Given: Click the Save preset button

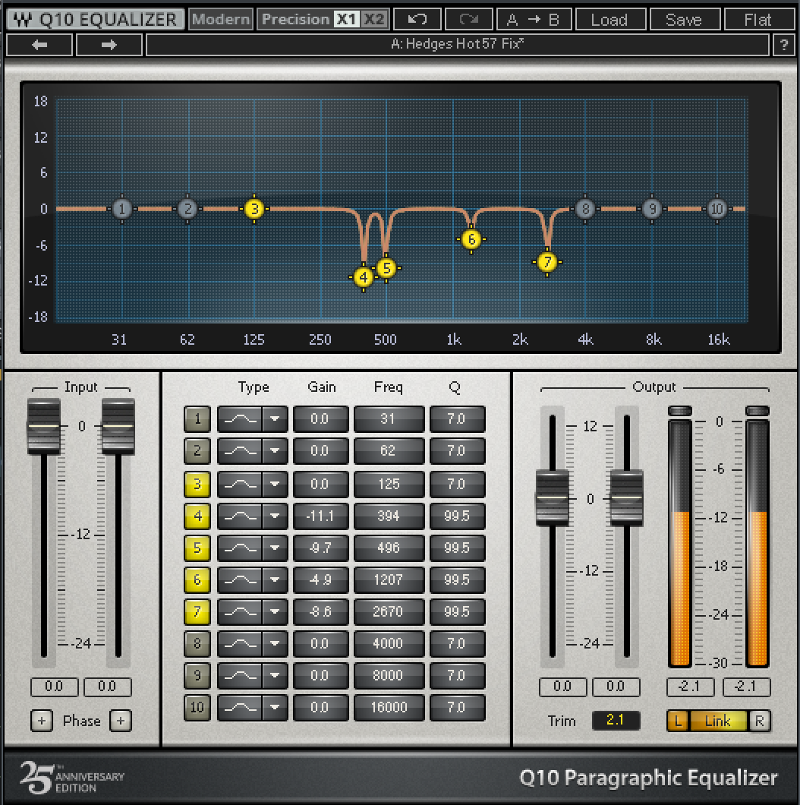Looking at the screenshot, I should pyautogui.click(x=683, y=20).
